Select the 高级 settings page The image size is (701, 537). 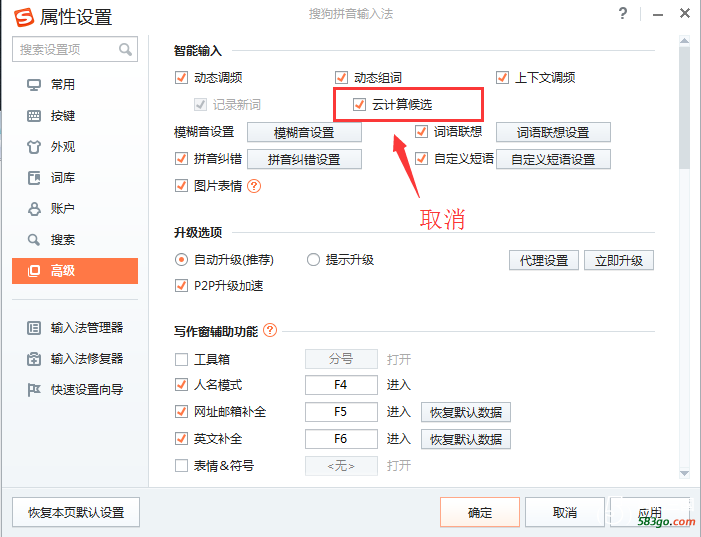tap(75, 271)
